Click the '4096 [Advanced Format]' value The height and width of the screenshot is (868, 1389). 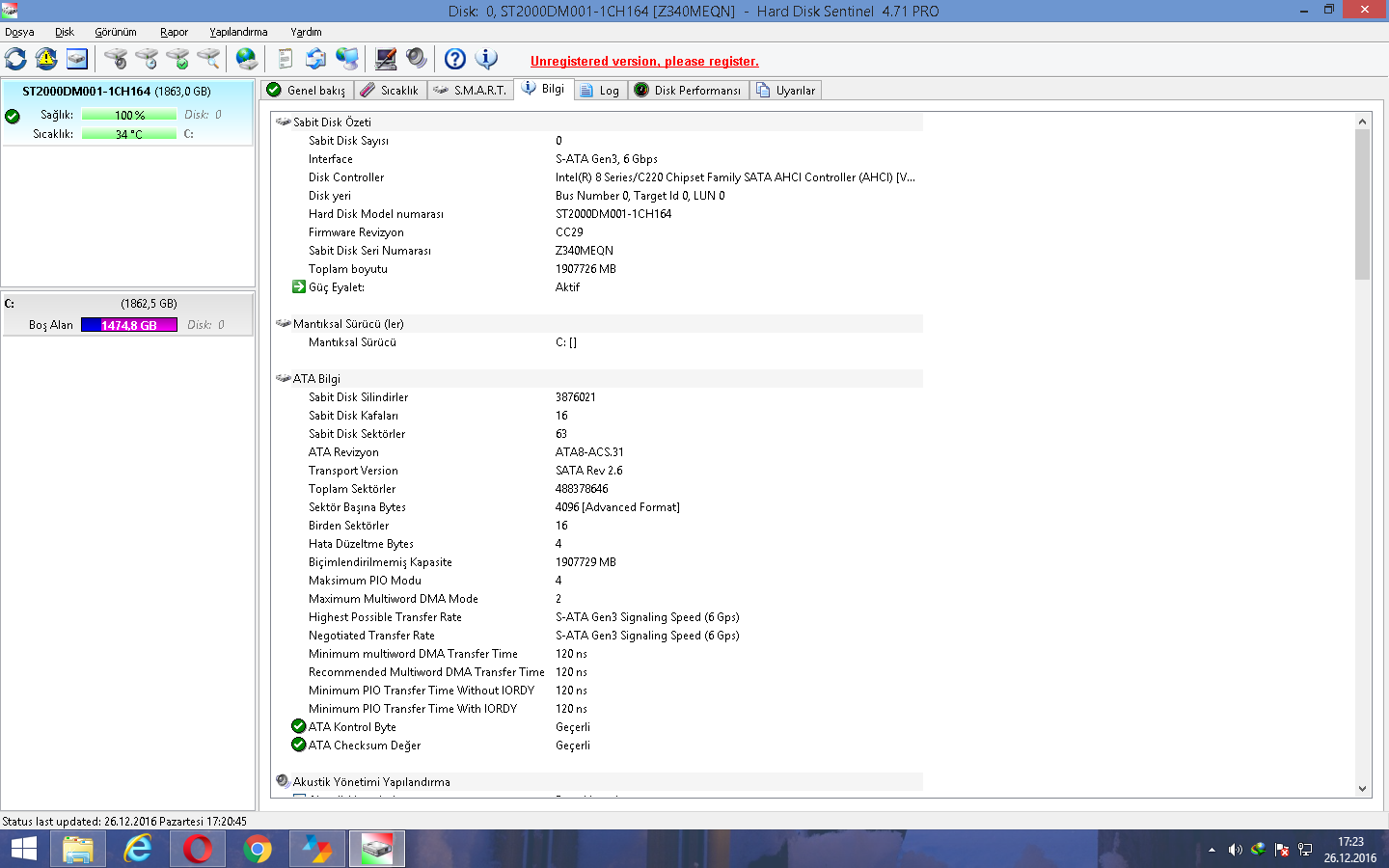[617, 507]
